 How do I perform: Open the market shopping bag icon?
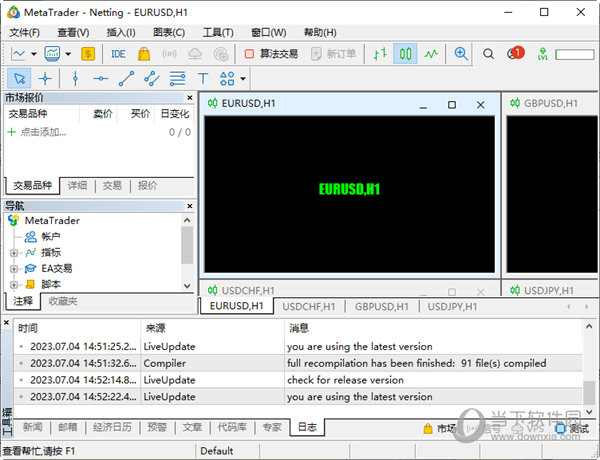pos(144,54)
